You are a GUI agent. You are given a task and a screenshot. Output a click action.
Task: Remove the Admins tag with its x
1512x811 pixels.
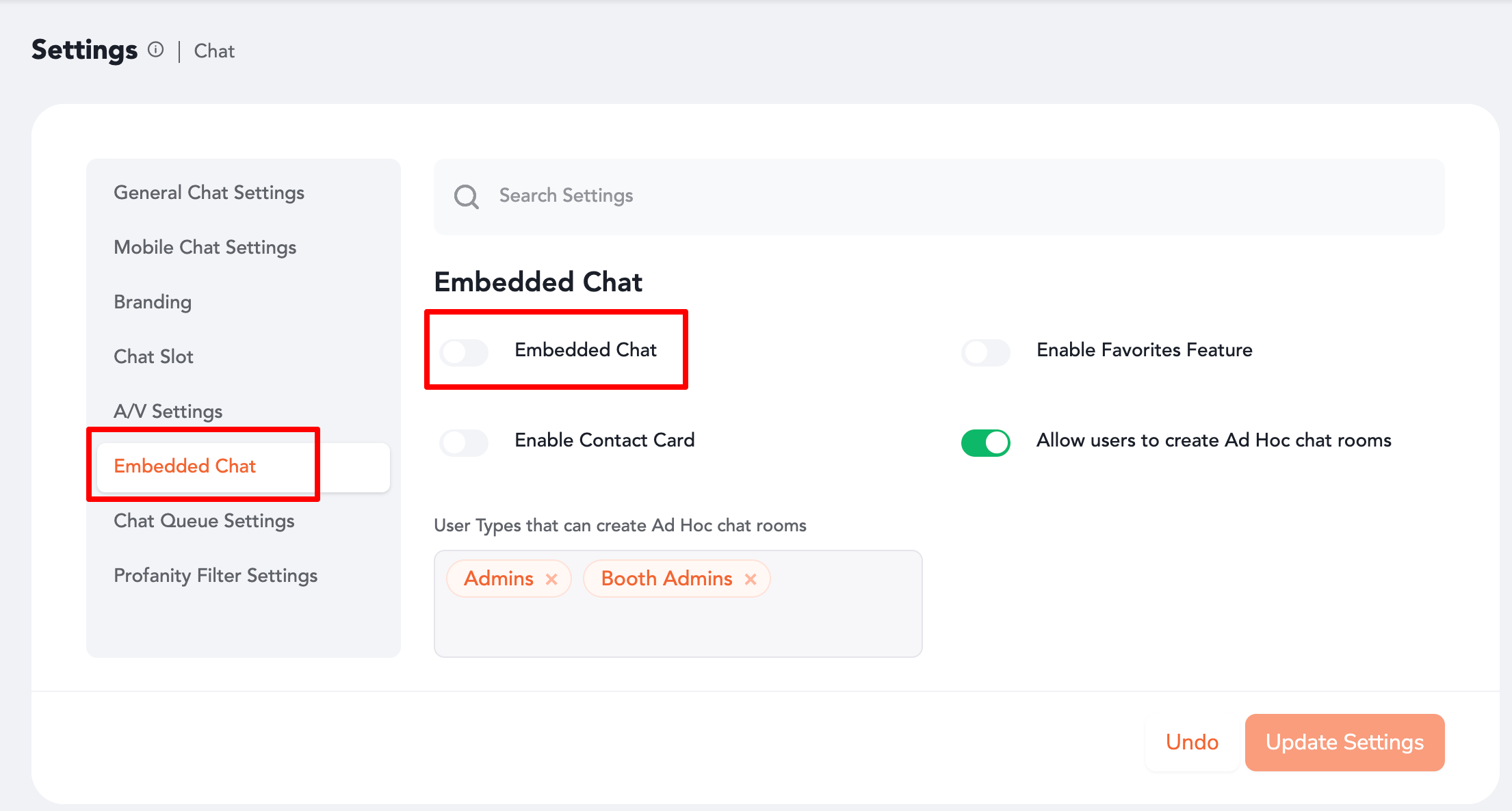click(x=551, y=579)
